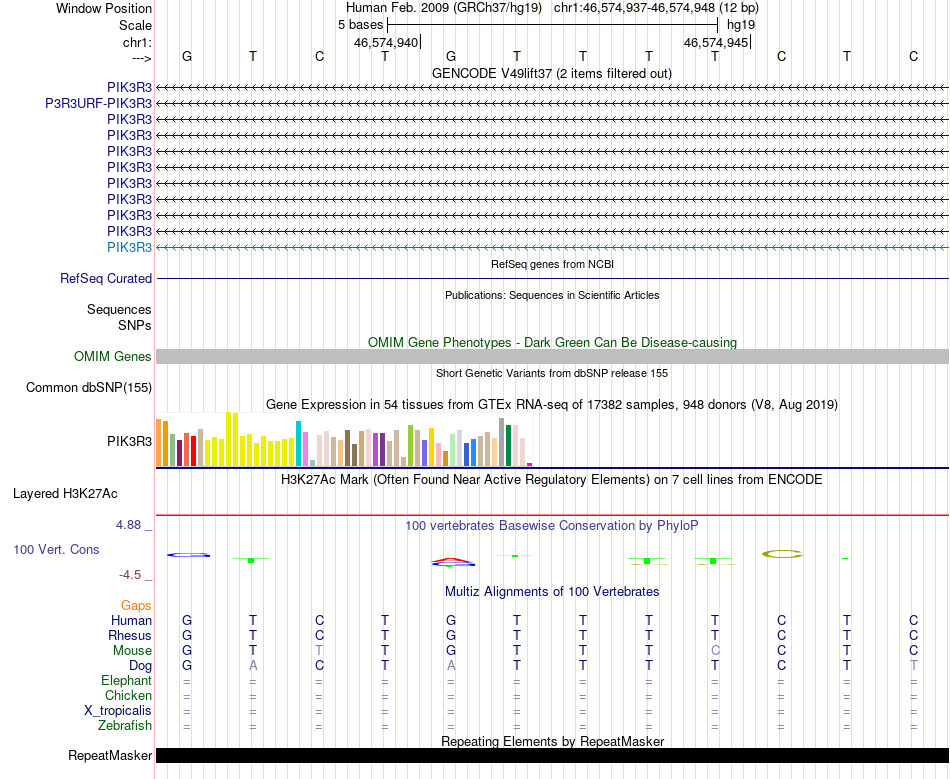Click the chr1:46,574,937-46,574,948 position text
Screen dimensions: 950x779
pos(656,8)
